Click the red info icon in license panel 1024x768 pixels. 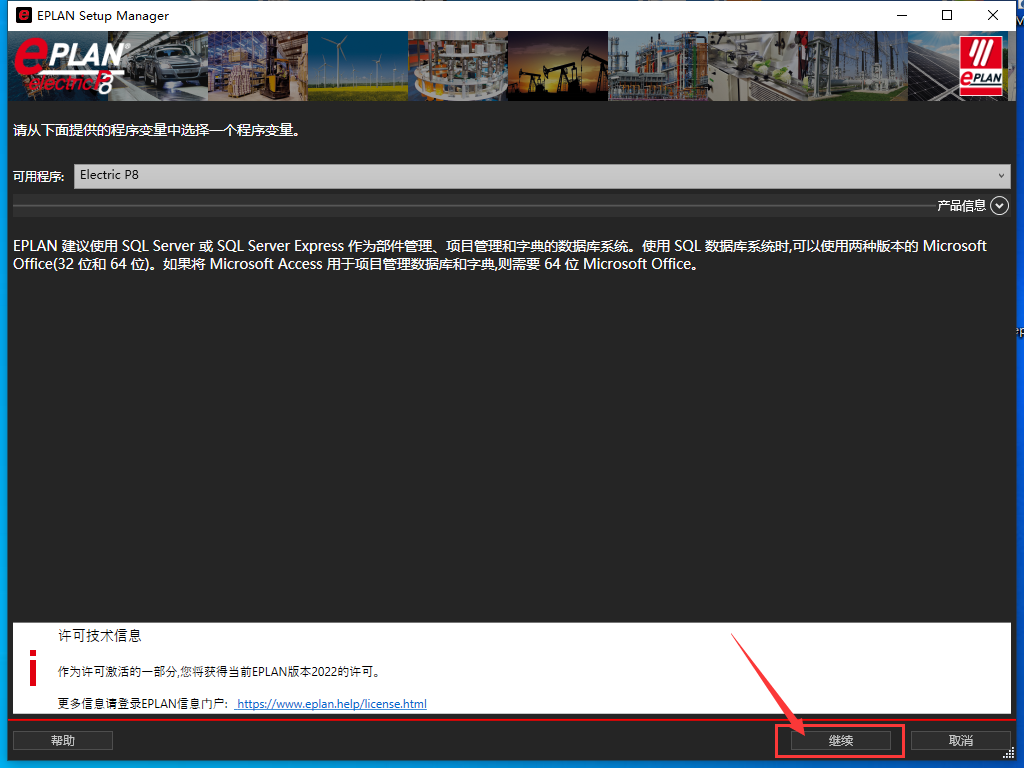tap(33, 668)
